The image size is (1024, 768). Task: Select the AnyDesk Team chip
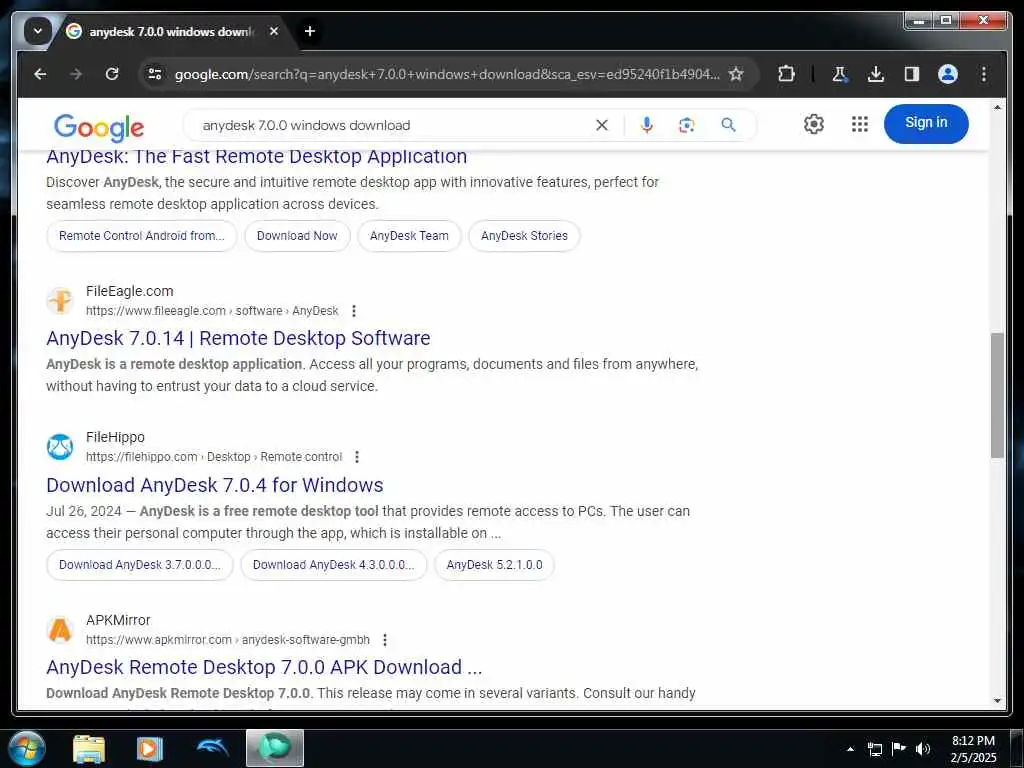coord(409,236)
